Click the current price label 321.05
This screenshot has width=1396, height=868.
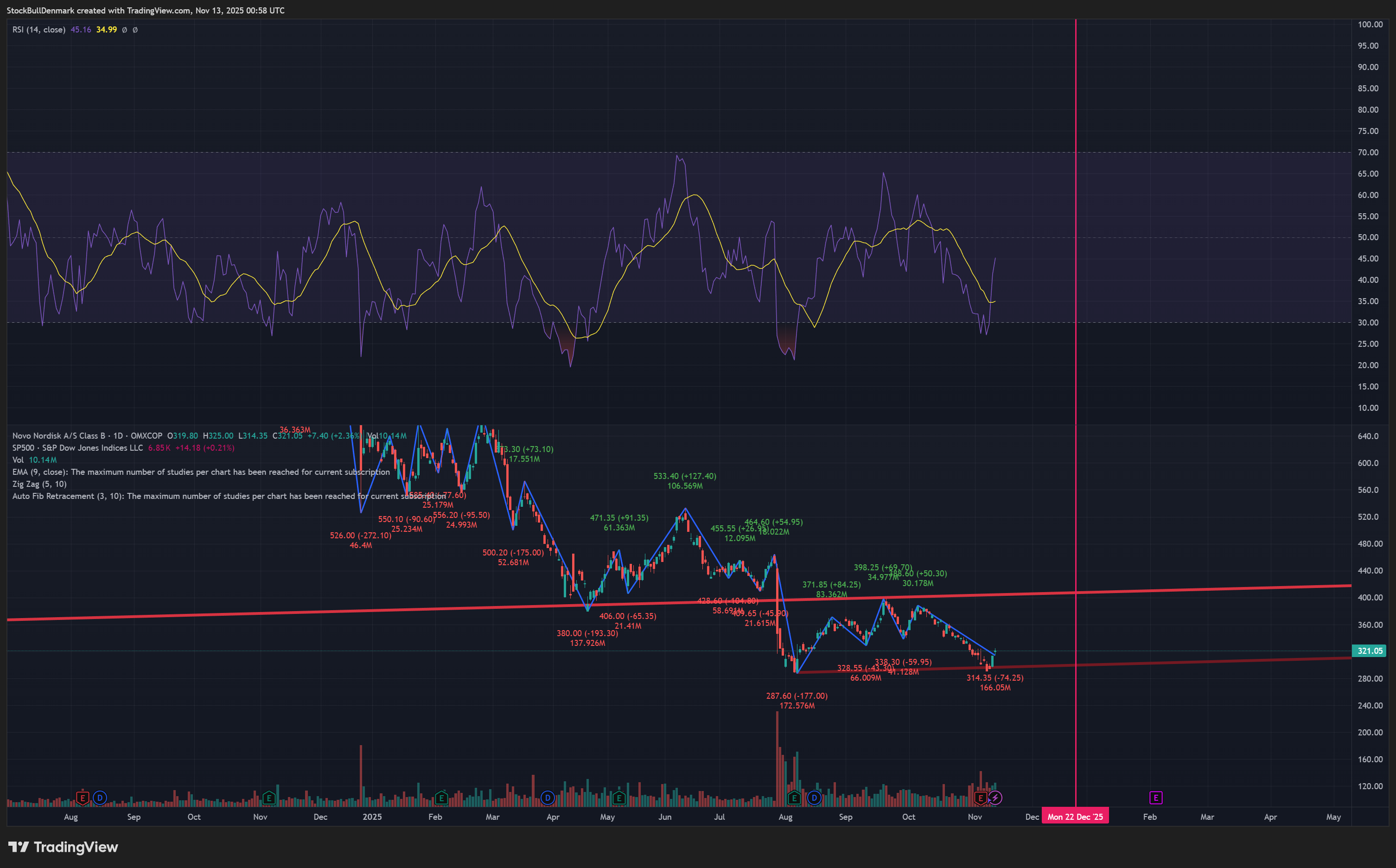click(1370, 651)
